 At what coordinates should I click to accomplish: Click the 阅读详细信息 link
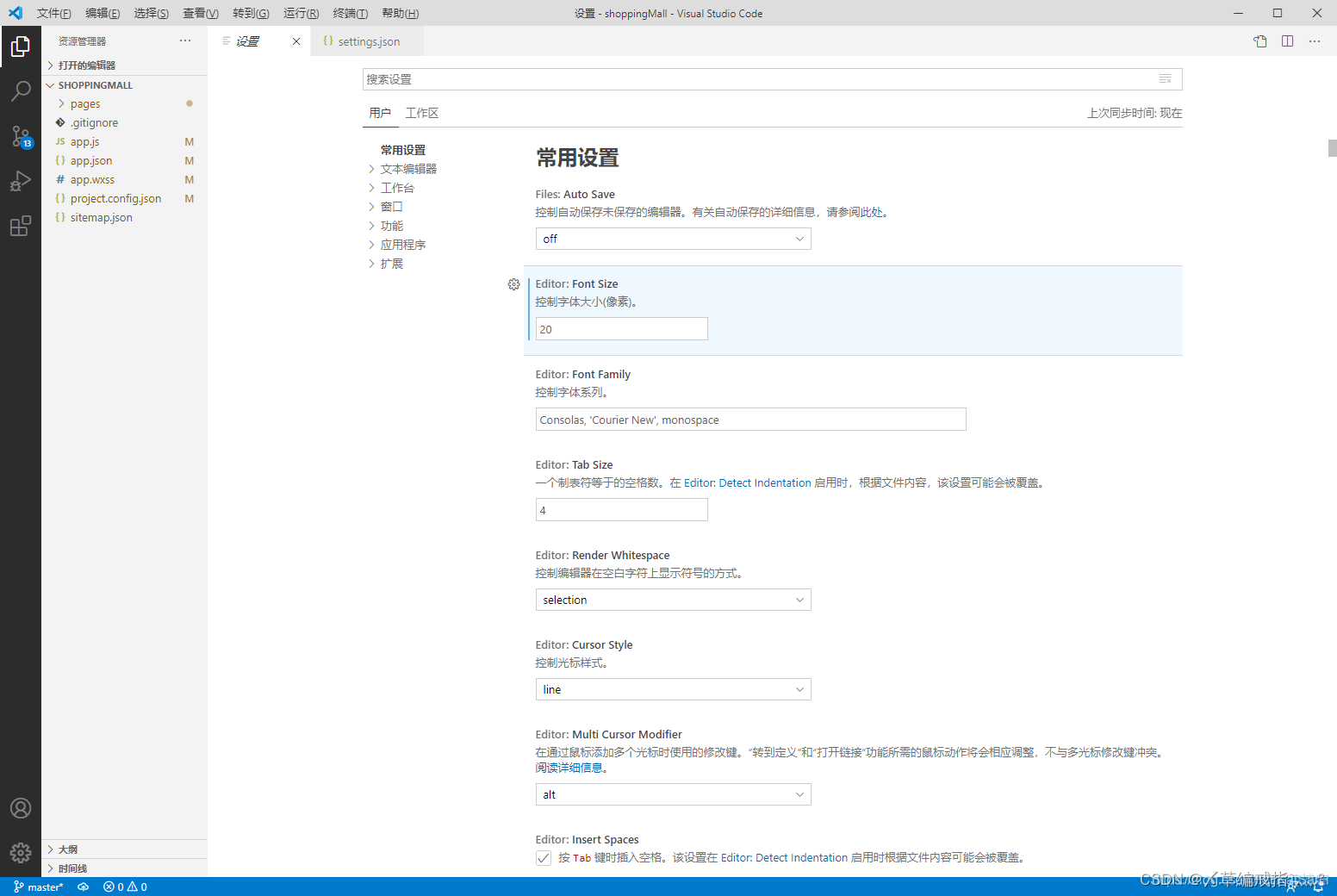click(569, 768)
